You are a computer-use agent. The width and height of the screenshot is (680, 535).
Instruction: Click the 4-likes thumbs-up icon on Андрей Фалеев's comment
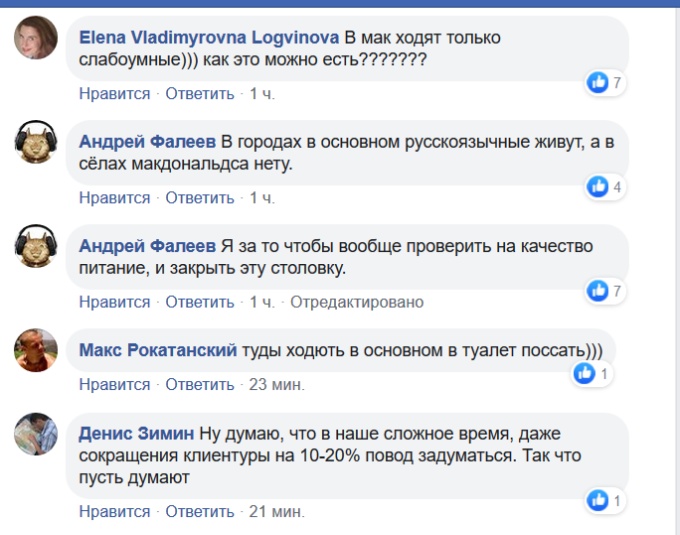(598, 187)
